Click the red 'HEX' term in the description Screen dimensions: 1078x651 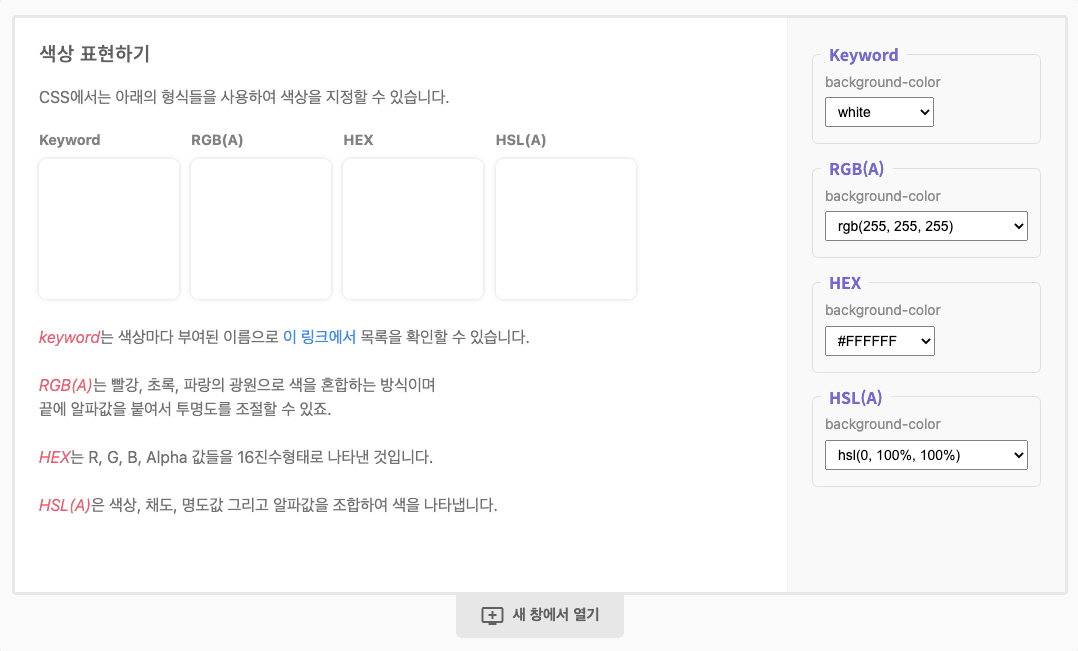54,457
